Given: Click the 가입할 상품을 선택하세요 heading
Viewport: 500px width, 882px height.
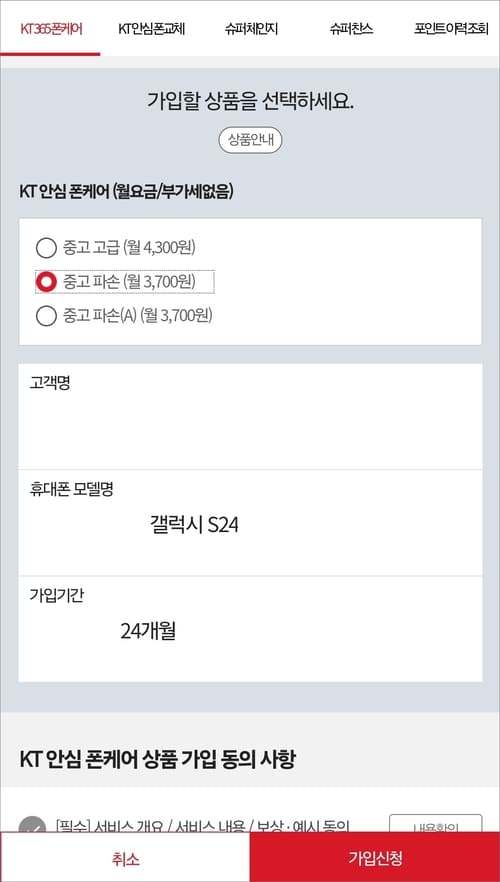Looking at the screenshot, I should tap(250, 102).
